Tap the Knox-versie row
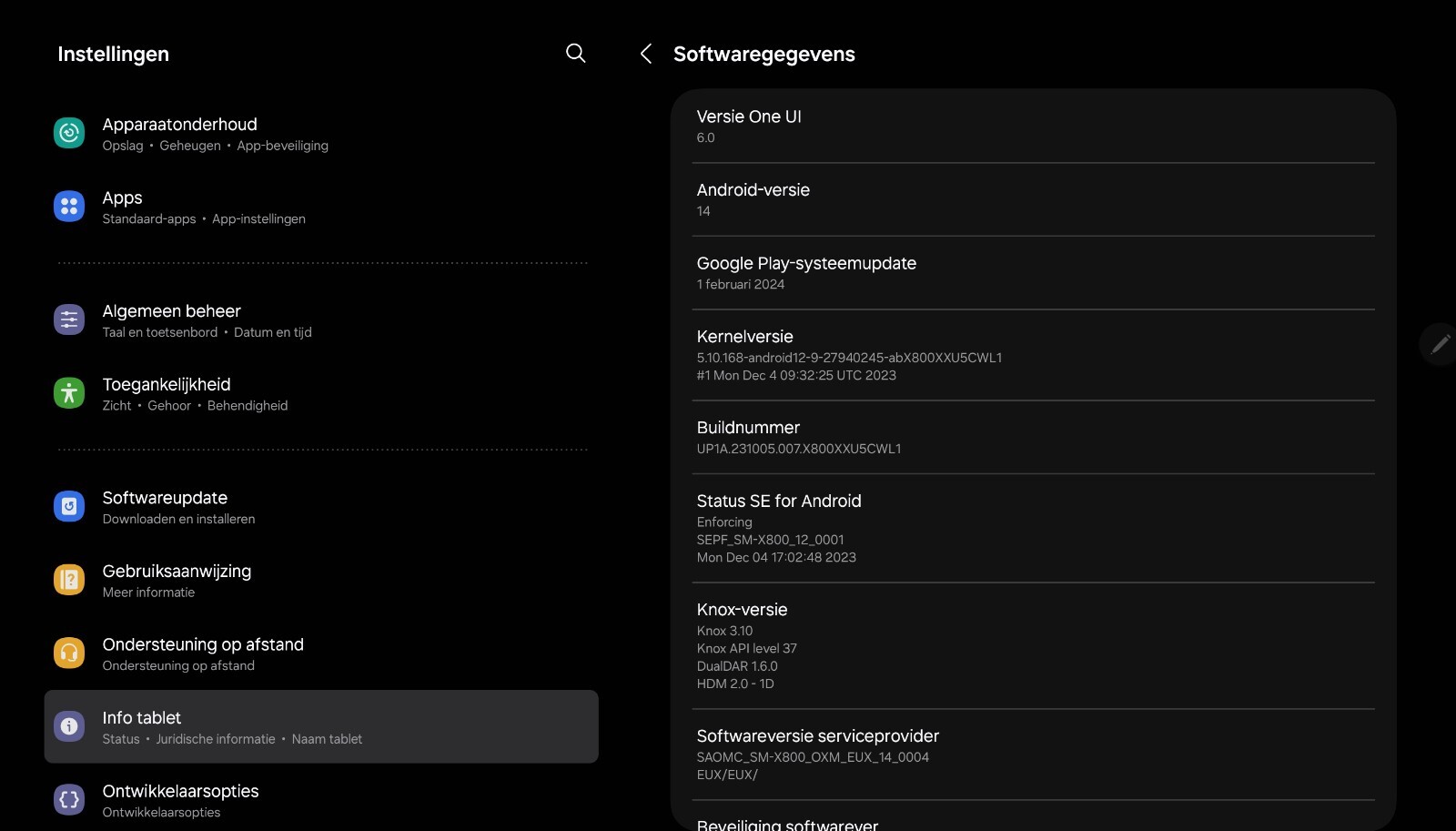This screenshot has height=831, width=1456. [1033, 645]
